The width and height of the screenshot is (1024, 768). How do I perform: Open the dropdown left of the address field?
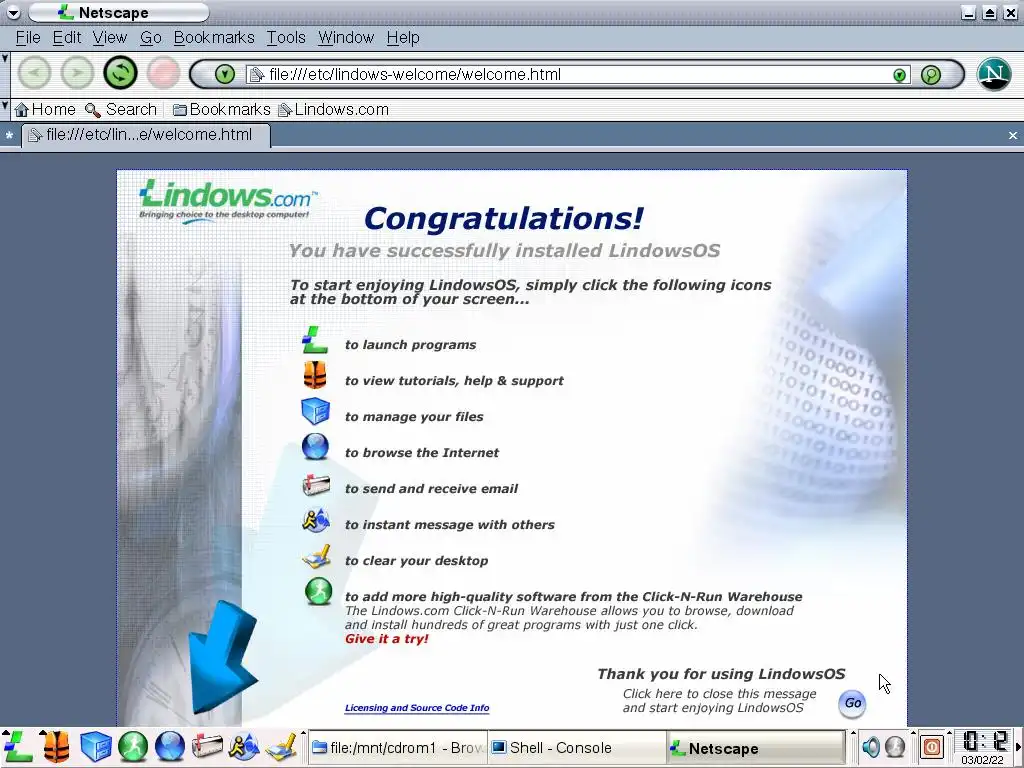coord(225,74)
